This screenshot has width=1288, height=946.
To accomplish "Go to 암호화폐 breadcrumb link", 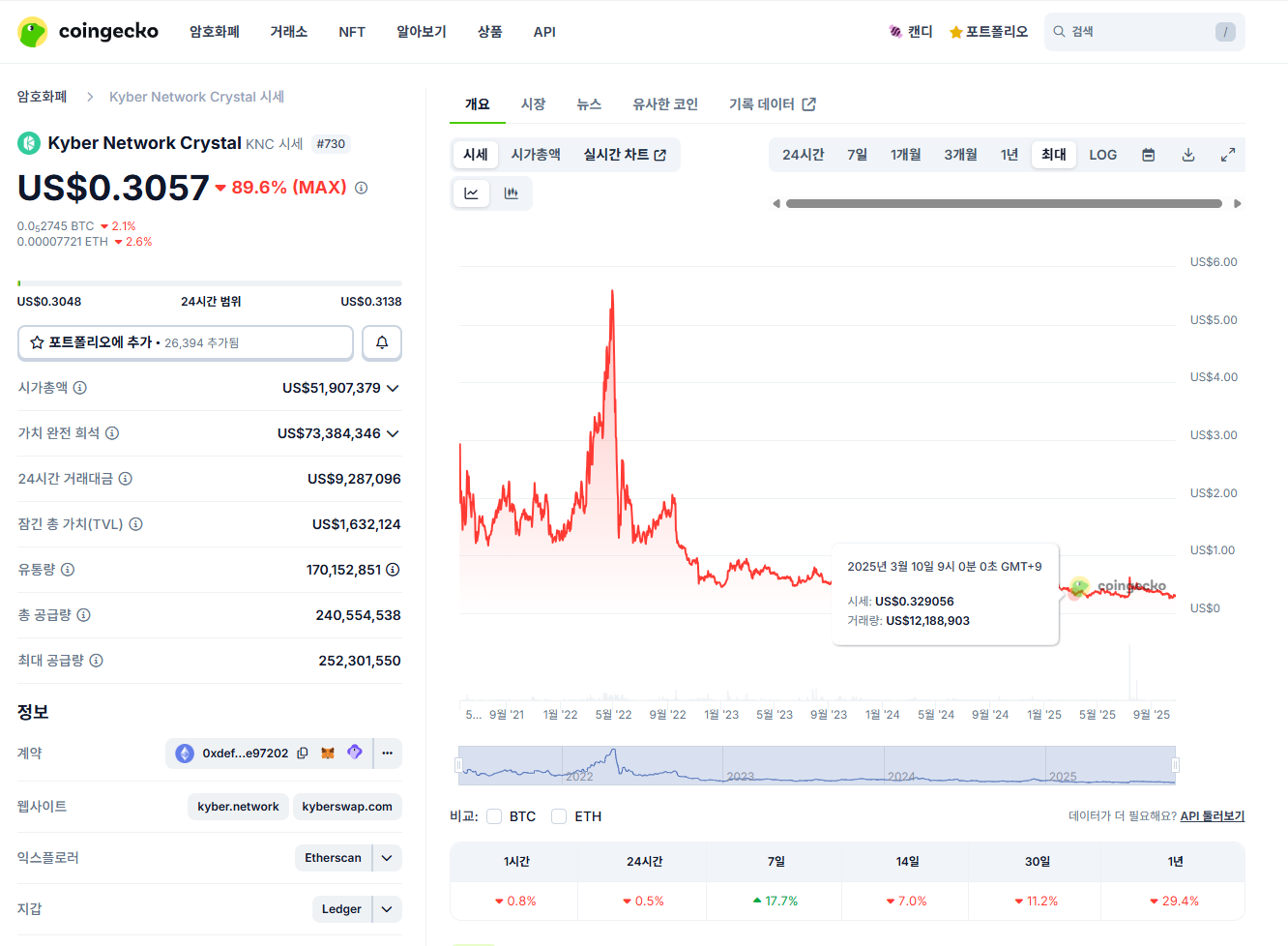I will (x=43, y=97).
